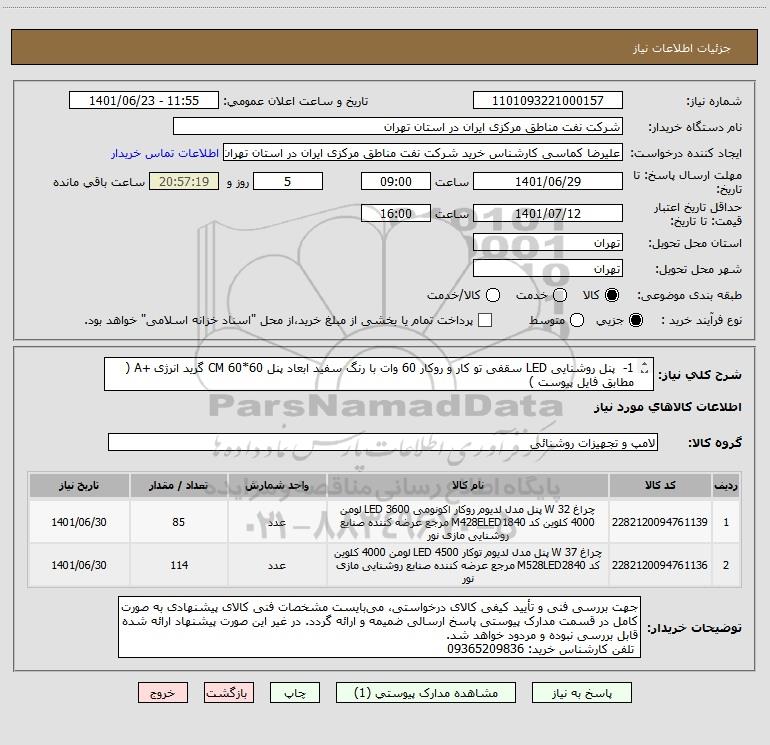Click product code 2282120094761136
The height and width of the screenshot is (745, 770).
[x=660, y=565]
